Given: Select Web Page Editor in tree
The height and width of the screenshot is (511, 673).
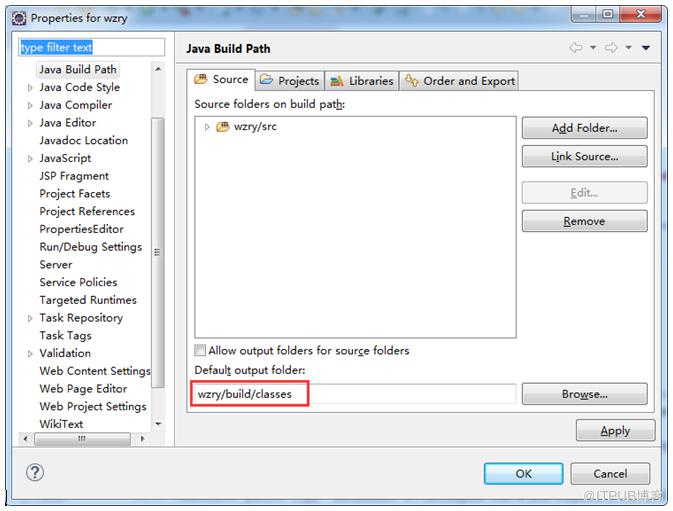Looking at the screenshot, I should coord(83,389).
